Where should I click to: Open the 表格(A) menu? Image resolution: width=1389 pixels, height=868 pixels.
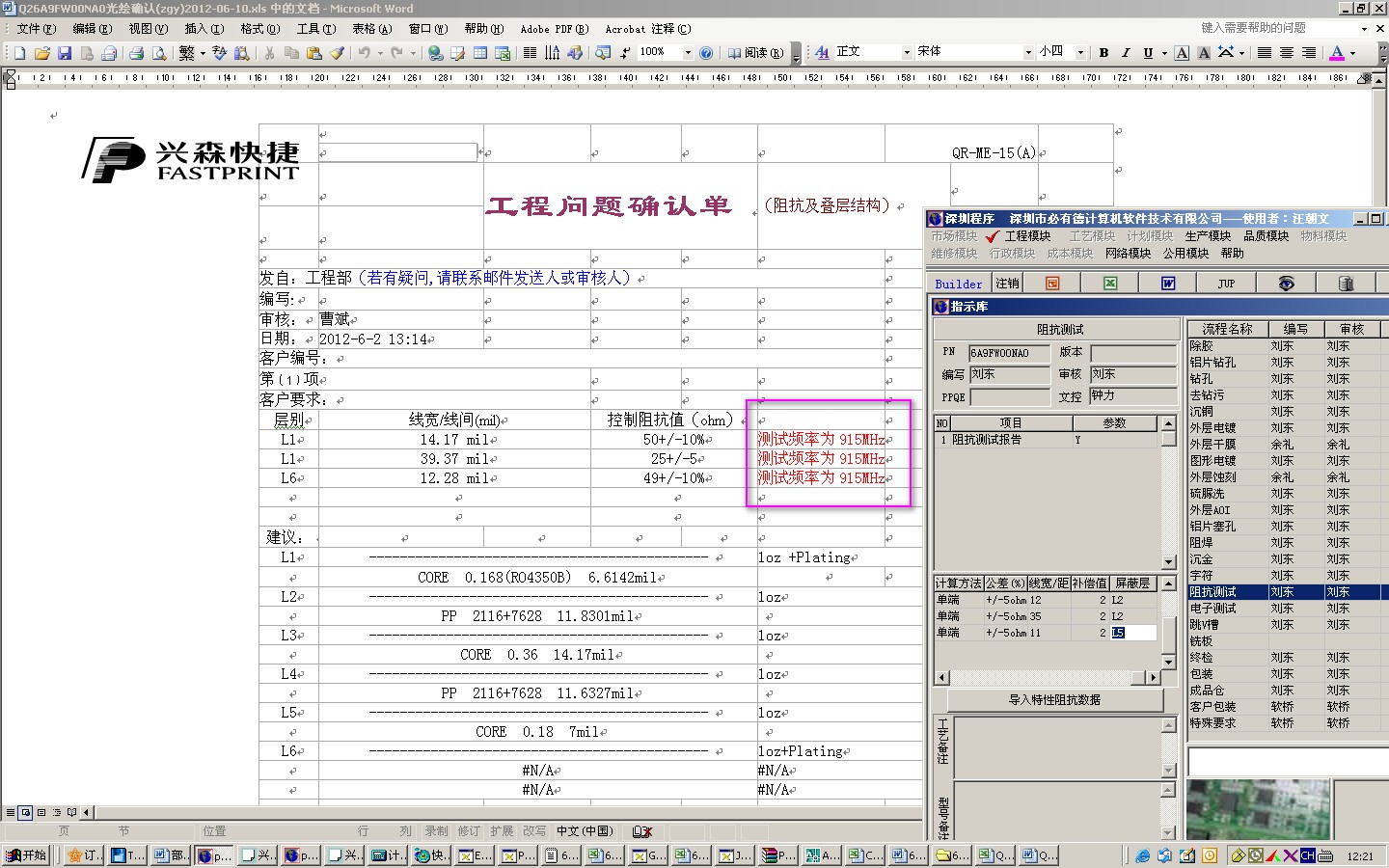point(371,29)
